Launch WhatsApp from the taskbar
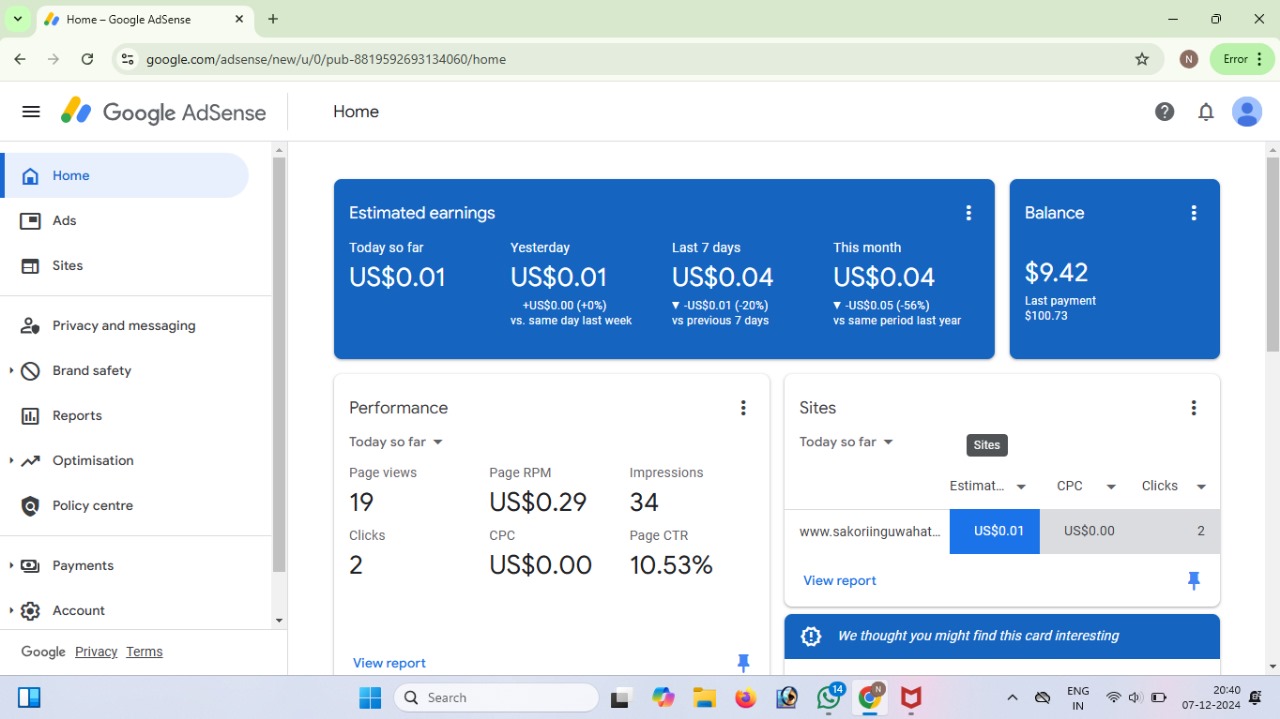The height and width of the screenshot is (719, 1280). point(829,697)
